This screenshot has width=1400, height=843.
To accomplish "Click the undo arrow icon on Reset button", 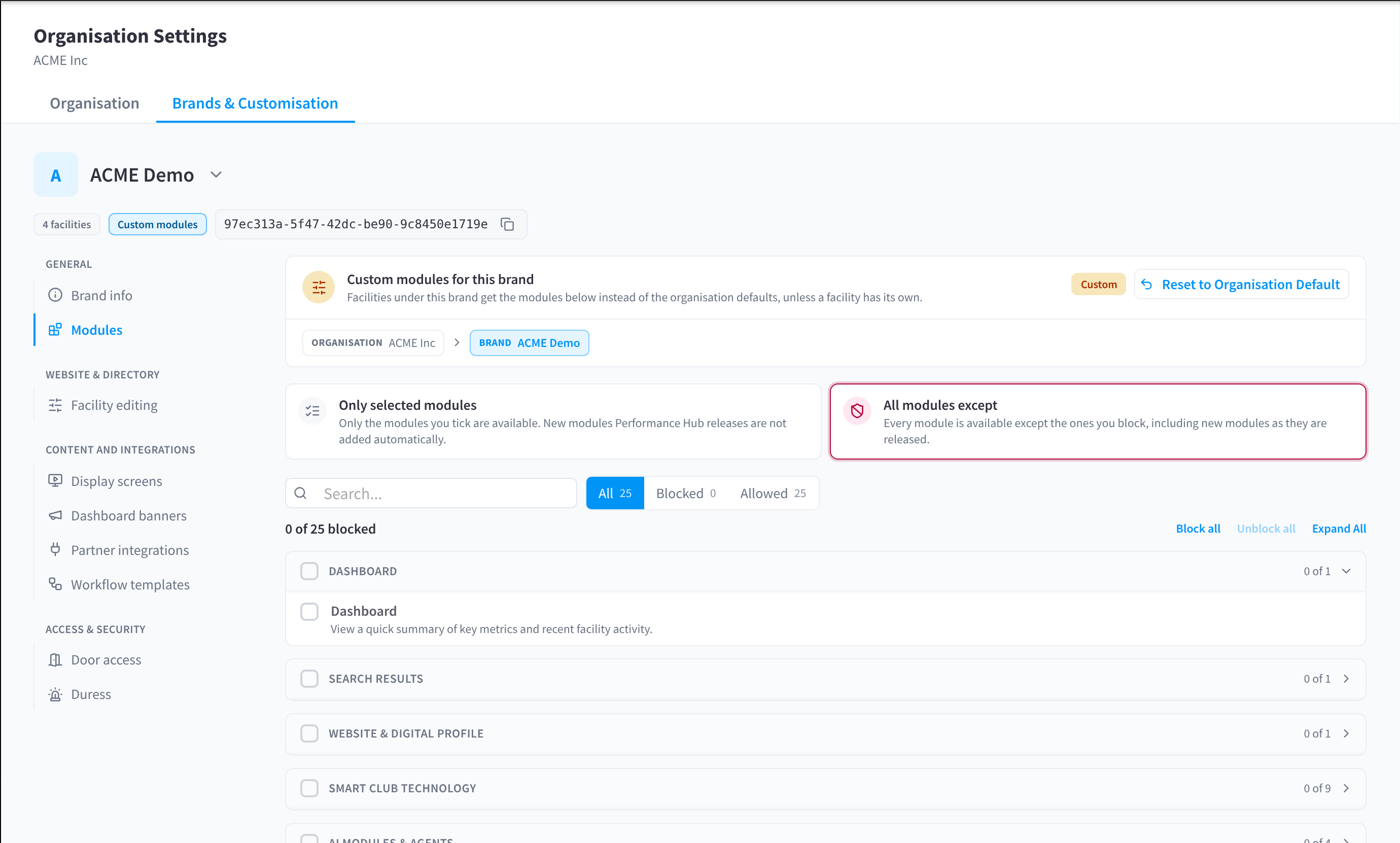I will (x=1147, y=285).
